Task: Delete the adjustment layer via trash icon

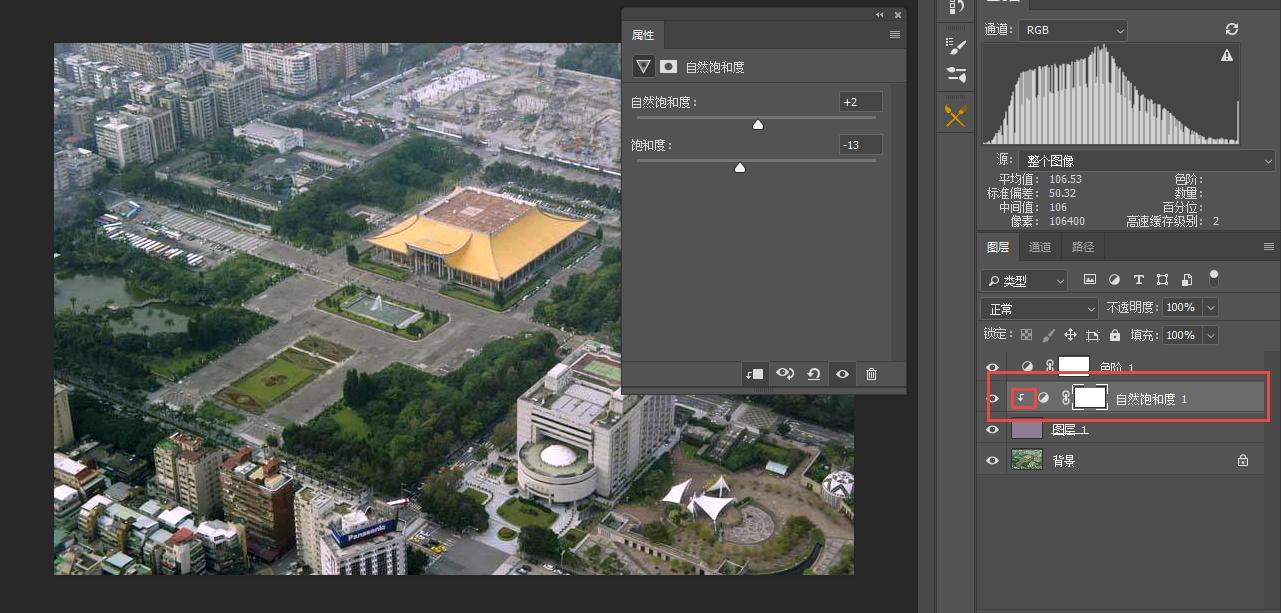Action: (871, 374)
